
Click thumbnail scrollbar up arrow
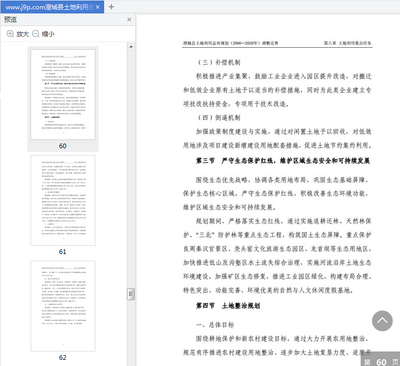click(131, 47)
